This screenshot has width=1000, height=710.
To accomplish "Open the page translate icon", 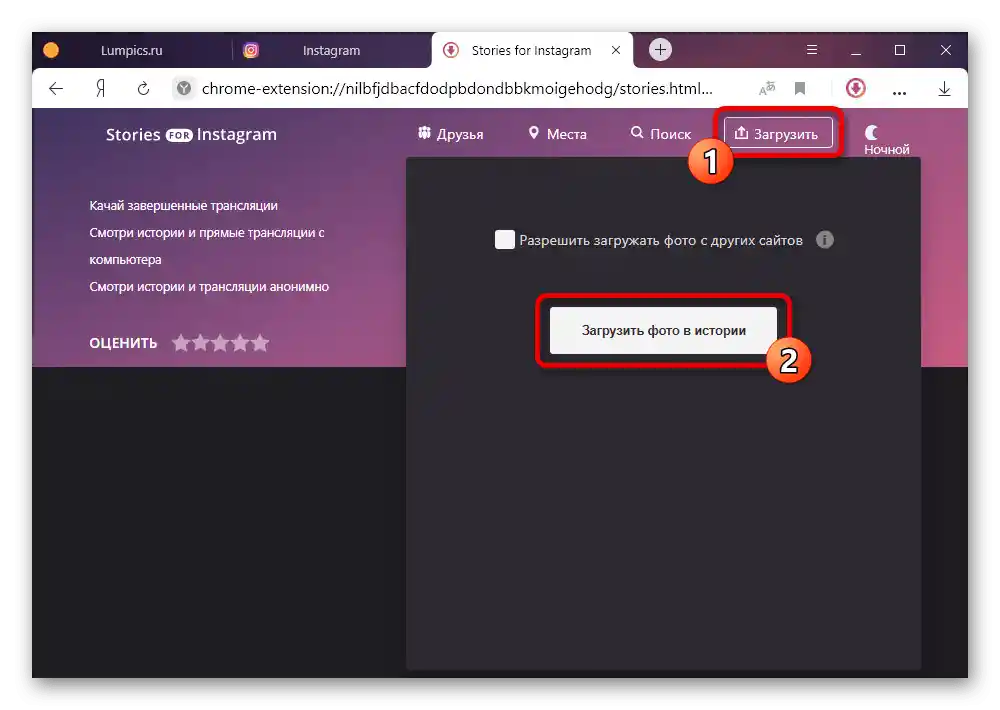I will (767, 88).
